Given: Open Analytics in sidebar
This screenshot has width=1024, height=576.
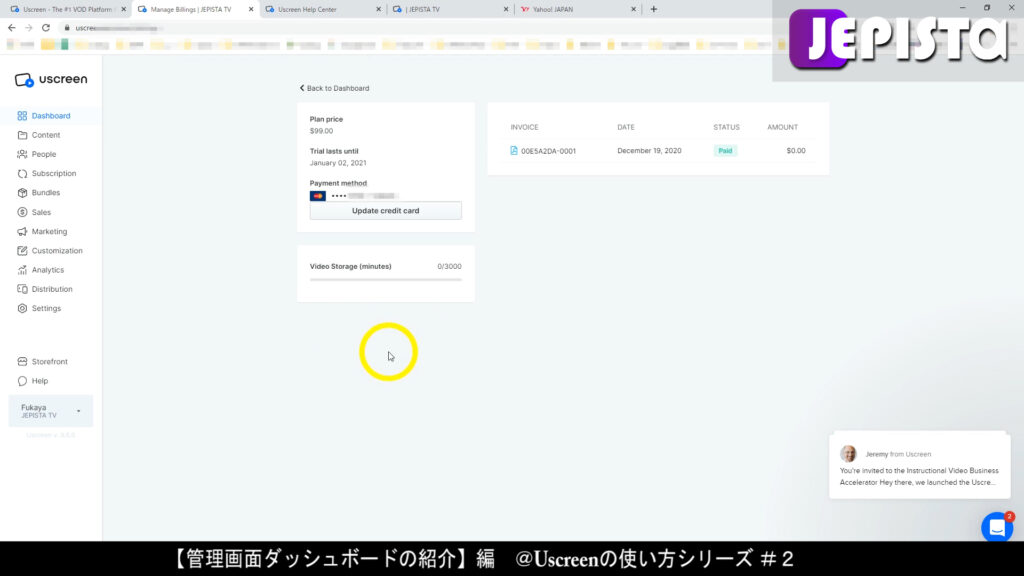Looking at the screenshot, I should coord(48,270).
